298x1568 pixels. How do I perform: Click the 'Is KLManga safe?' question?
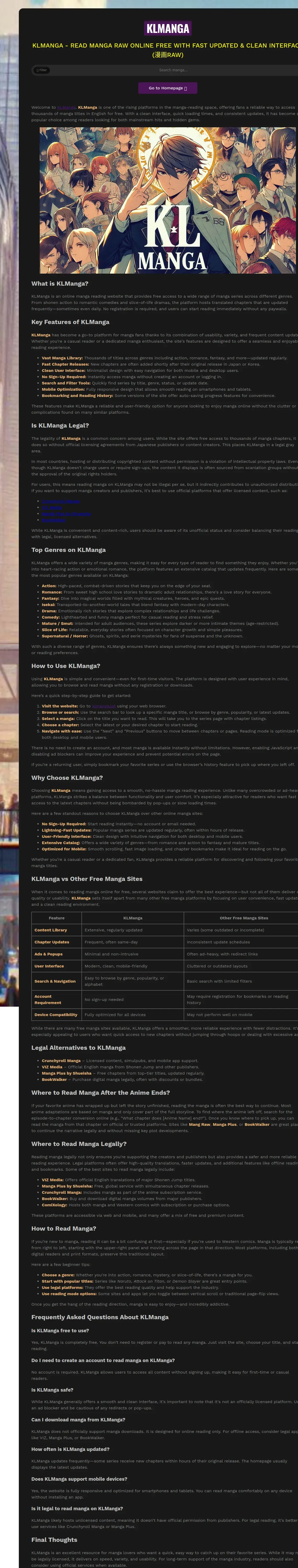[x=52, y=1390]
